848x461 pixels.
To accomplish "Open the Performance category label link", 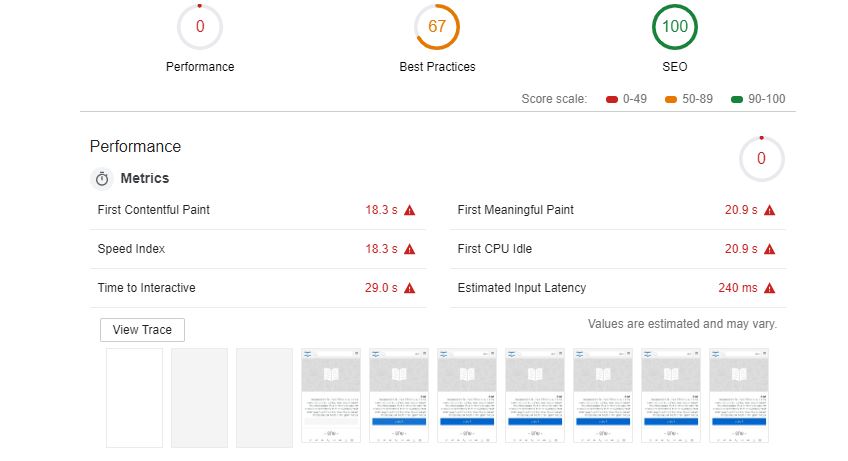I will tap(200, 67).
